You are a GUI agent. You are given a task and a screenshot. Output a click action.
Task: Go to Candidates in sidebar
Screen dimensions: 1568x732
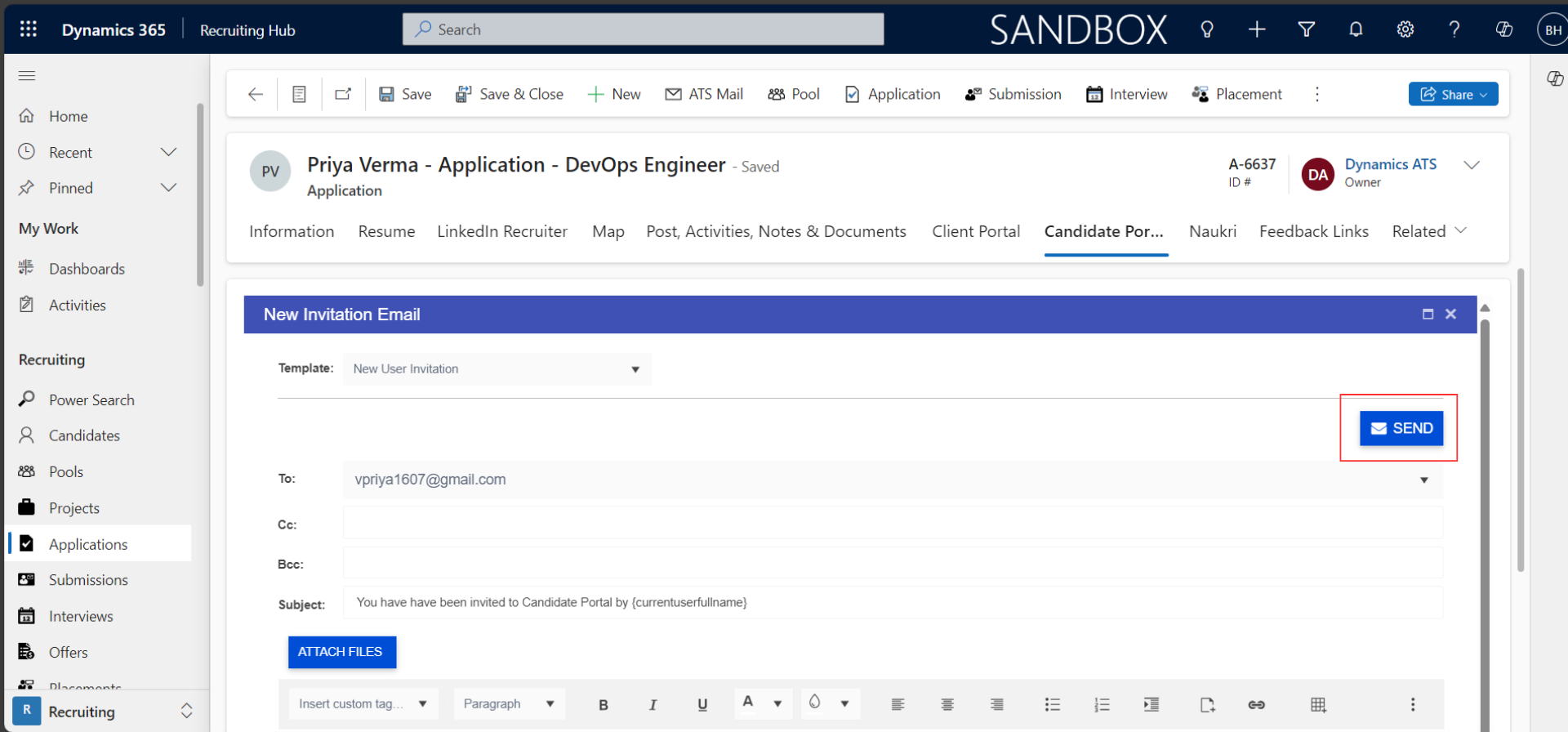(84, 435)
